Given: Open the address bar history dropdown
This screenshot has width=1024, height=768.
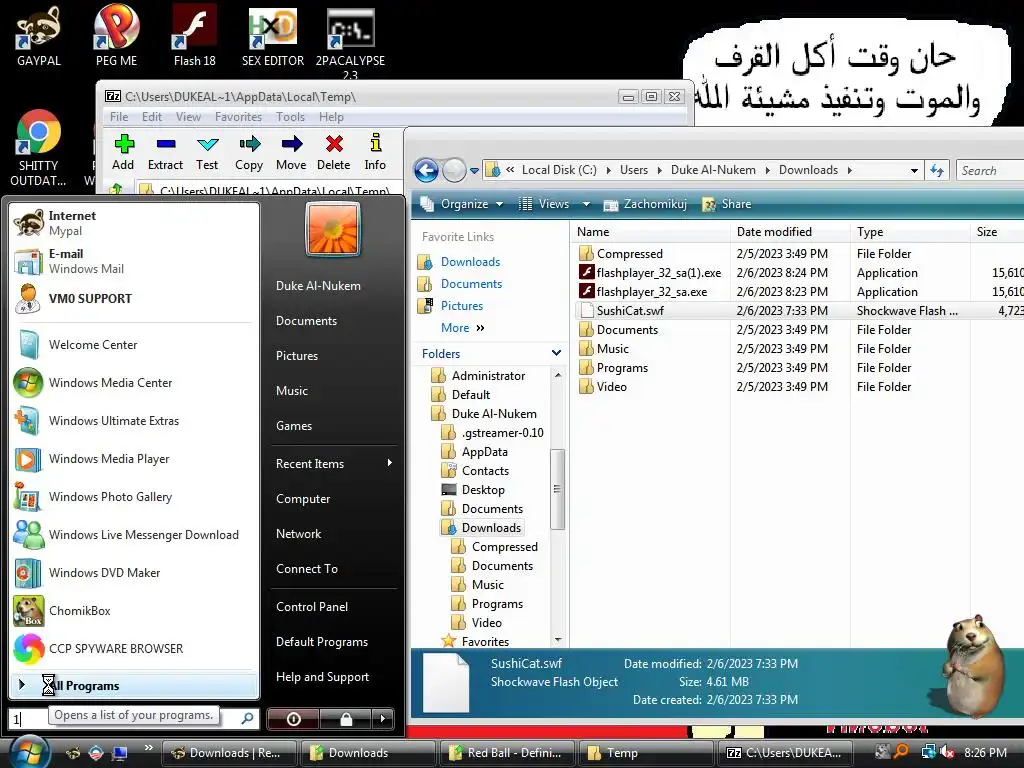Looking at the screenshot, I should [x=914, y=170].
